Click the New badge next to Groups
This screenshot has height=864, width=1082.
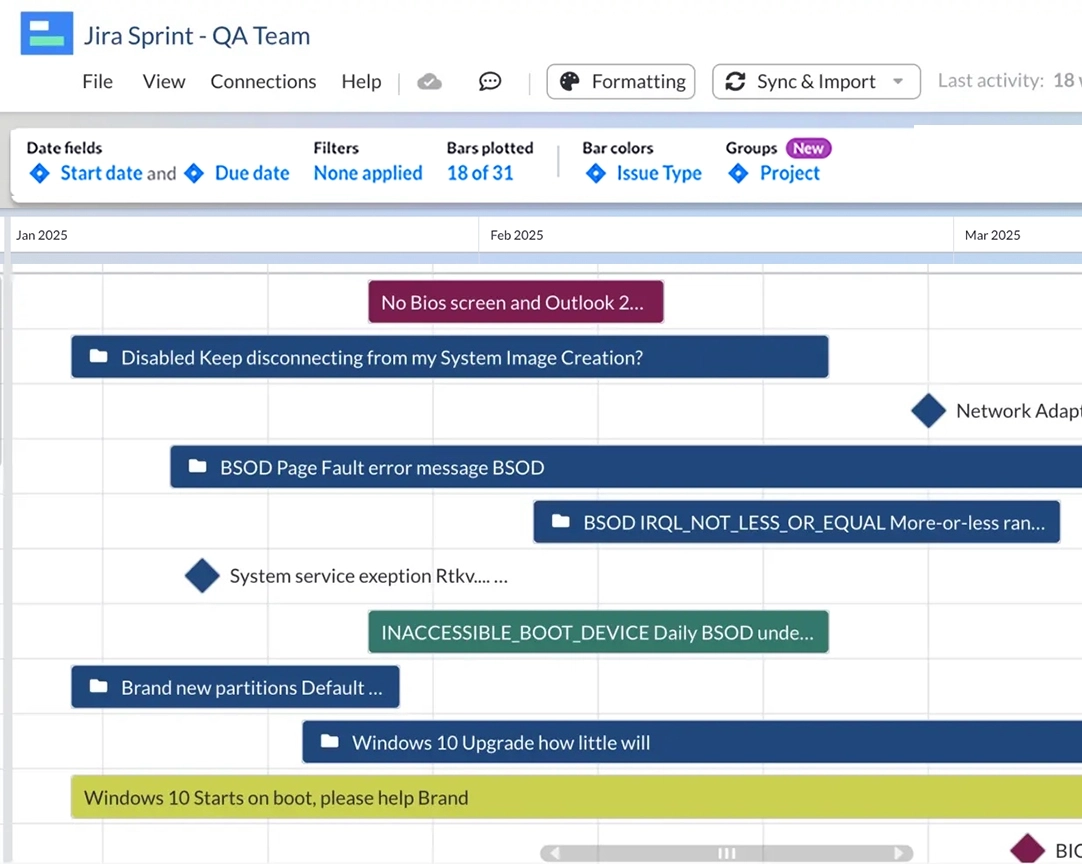[808, 148]
